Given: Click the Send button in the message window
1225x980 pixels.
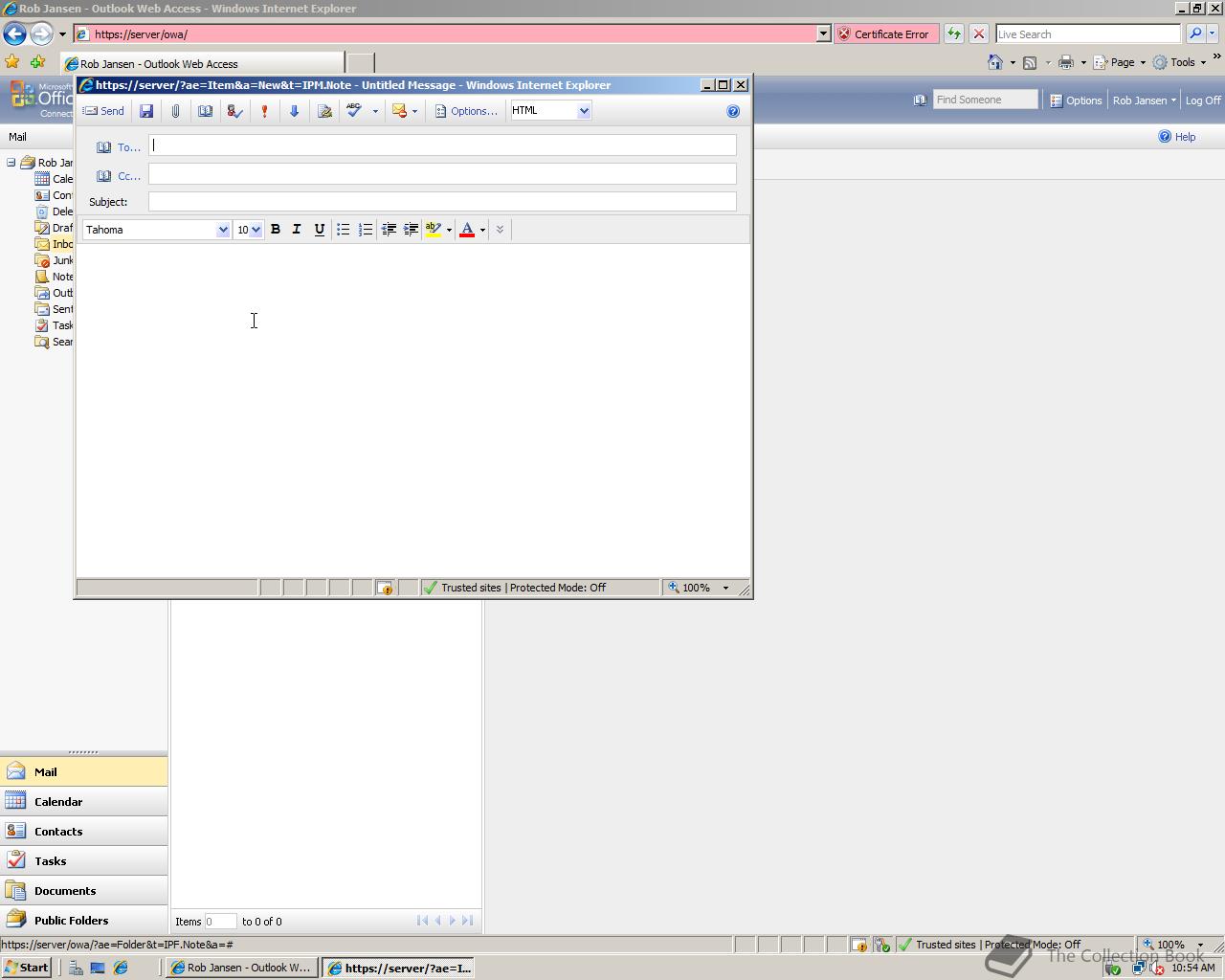Looking at the screenshot, I should click(x=103, y=111).
